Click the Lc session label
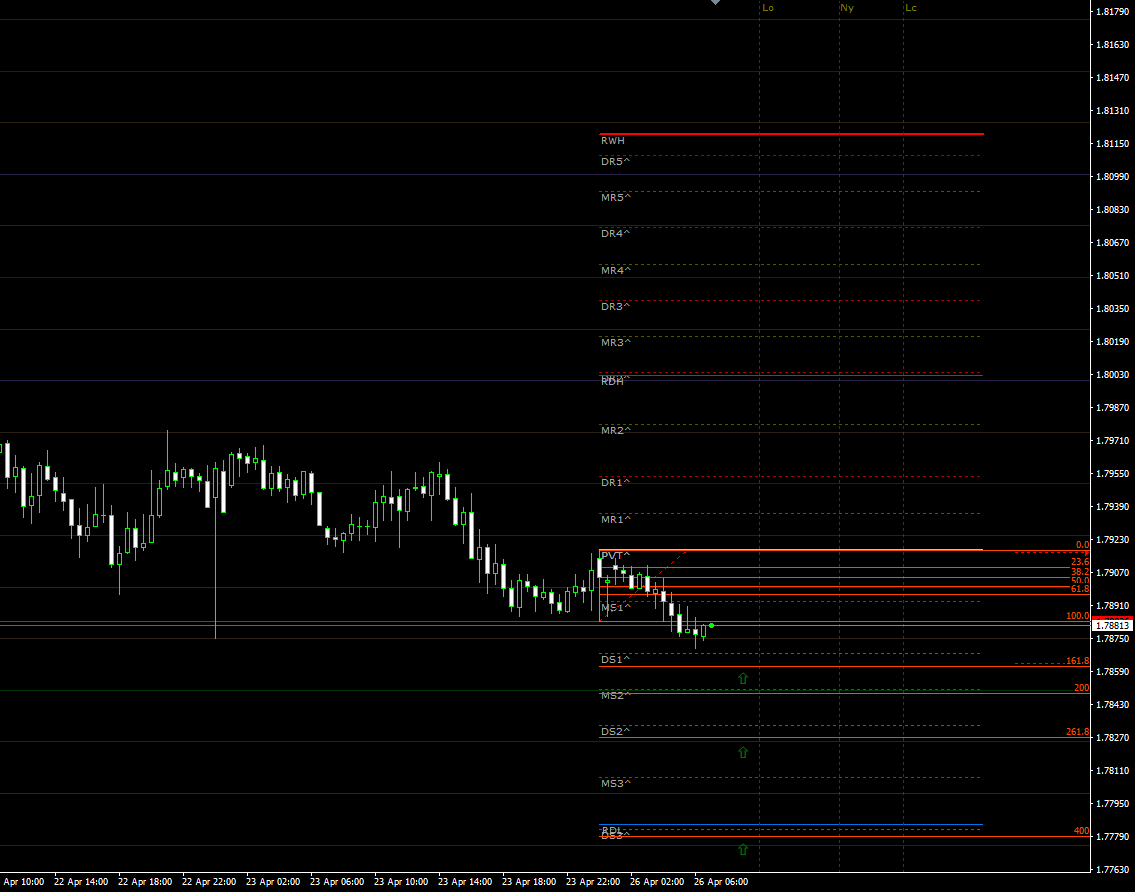 pos(911,8)
